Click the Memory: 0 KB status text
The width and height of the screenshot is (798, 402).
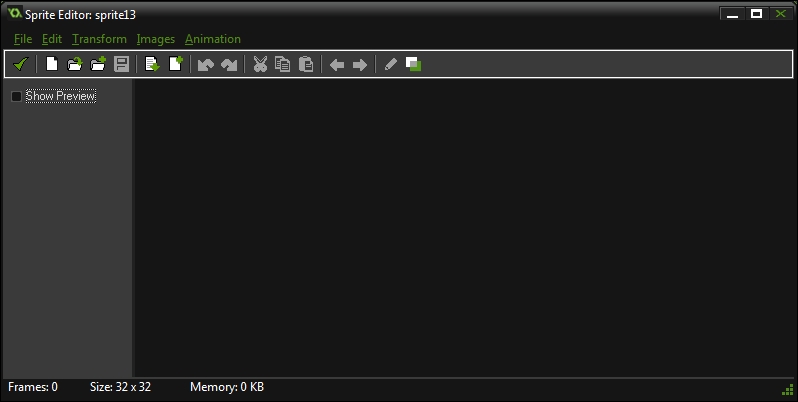coord(227,387)
